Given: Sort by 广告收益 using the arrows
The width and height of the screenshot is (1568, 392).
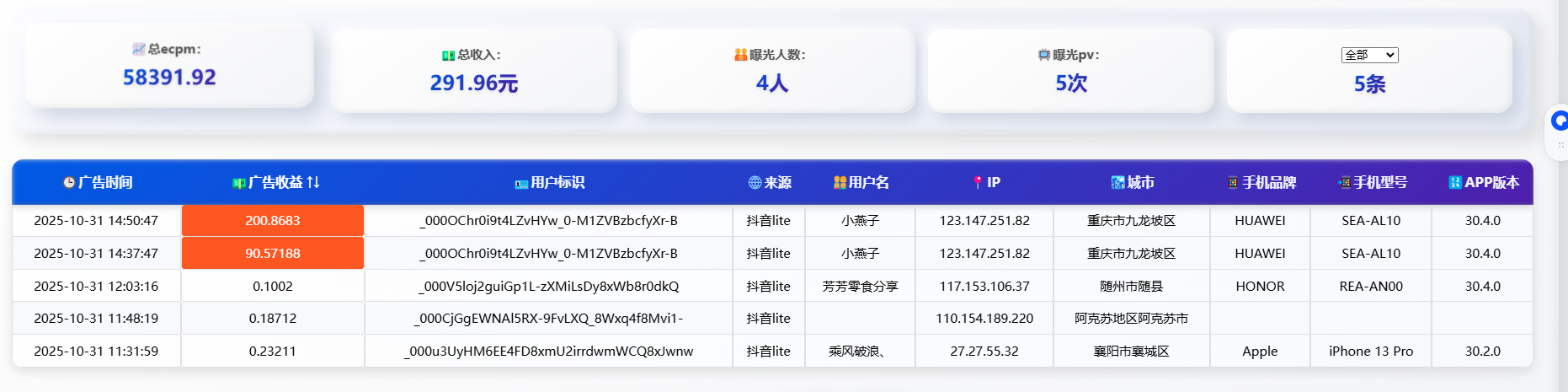Looking at the screenshot, I should tap(313, 182).
